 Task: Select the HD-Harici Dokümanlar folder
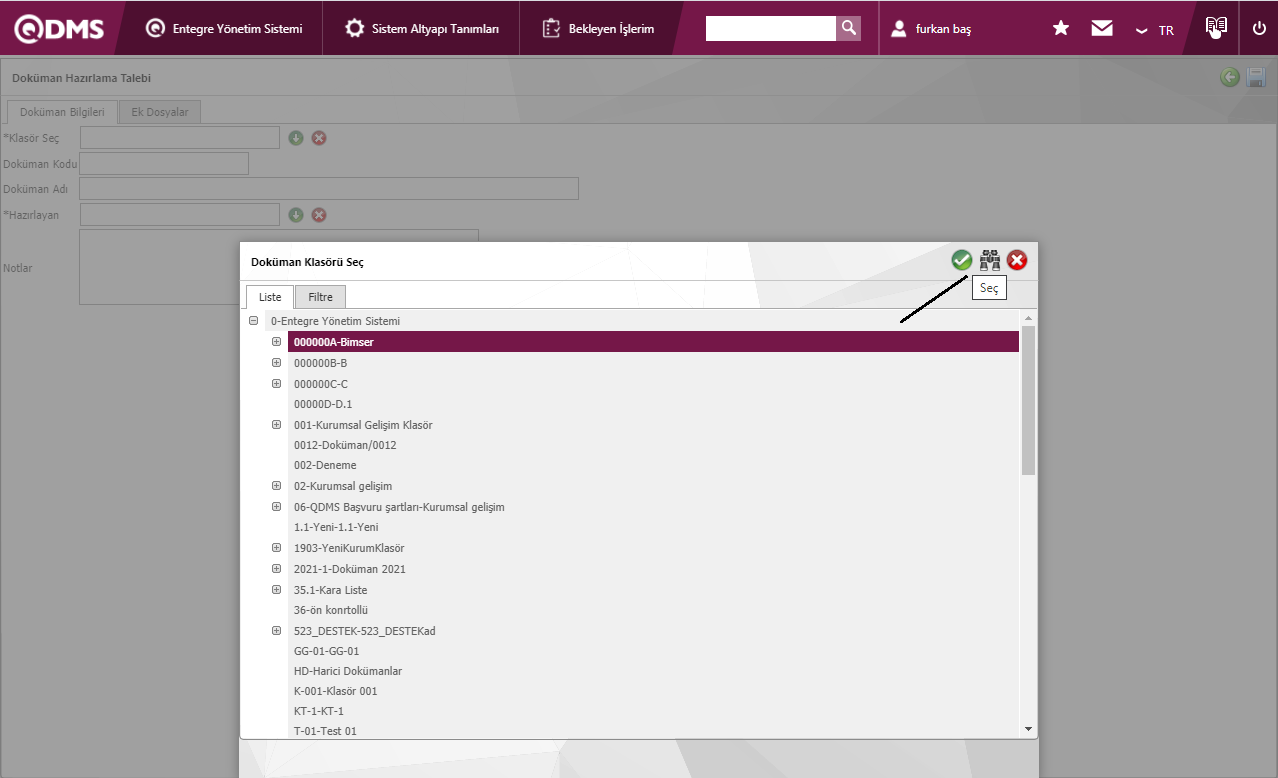coord(348,671)
